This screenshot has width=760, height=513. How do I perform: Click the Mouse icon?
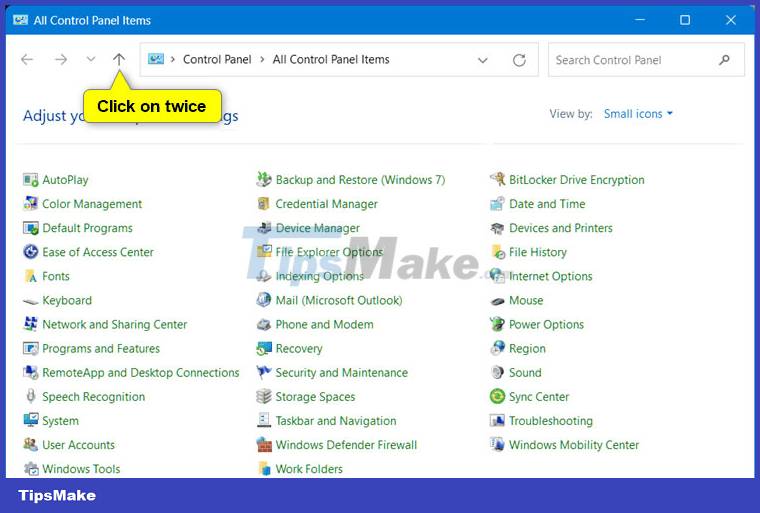(x=497, y=301)
